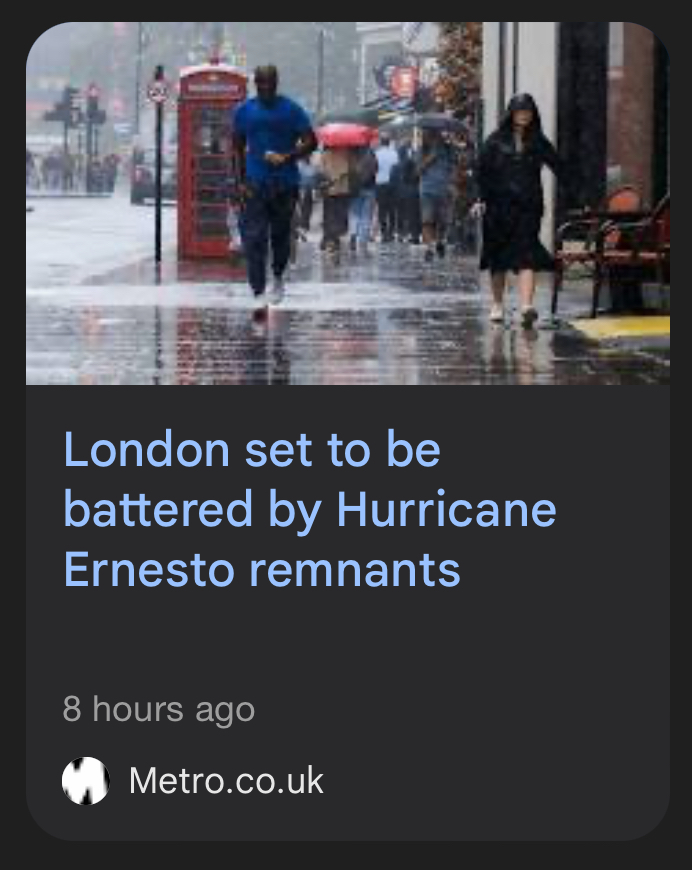The image size is (692, 870).
Task: Click the man in blue shirt in the photo
Action: click(272, 183)
